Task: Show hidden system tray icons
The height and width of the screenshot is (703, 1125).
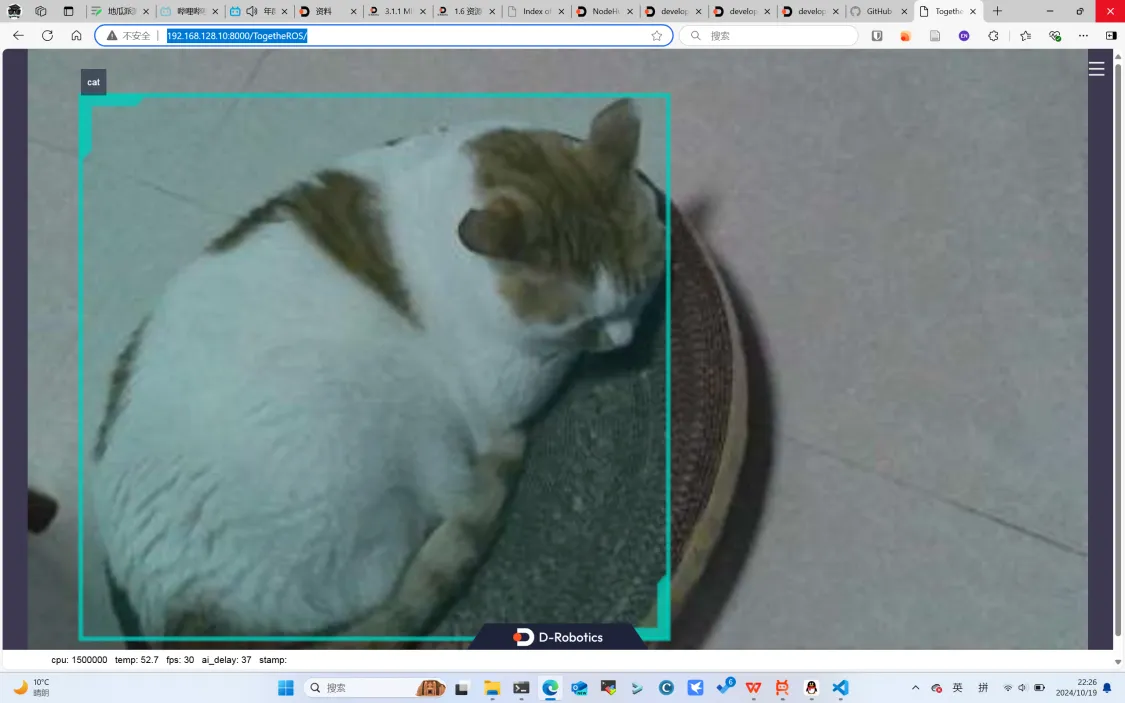Action: [x=915, y=688]
